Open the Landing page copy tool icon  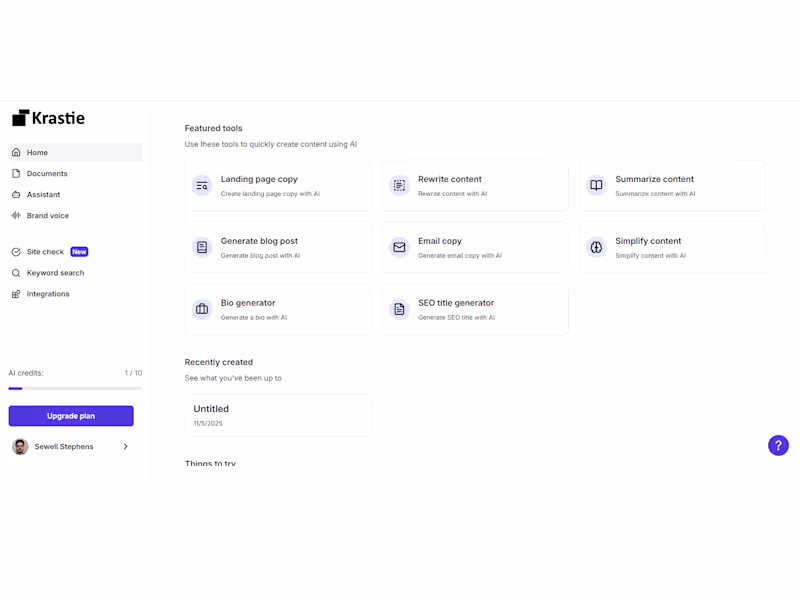[x=200, y=185]
